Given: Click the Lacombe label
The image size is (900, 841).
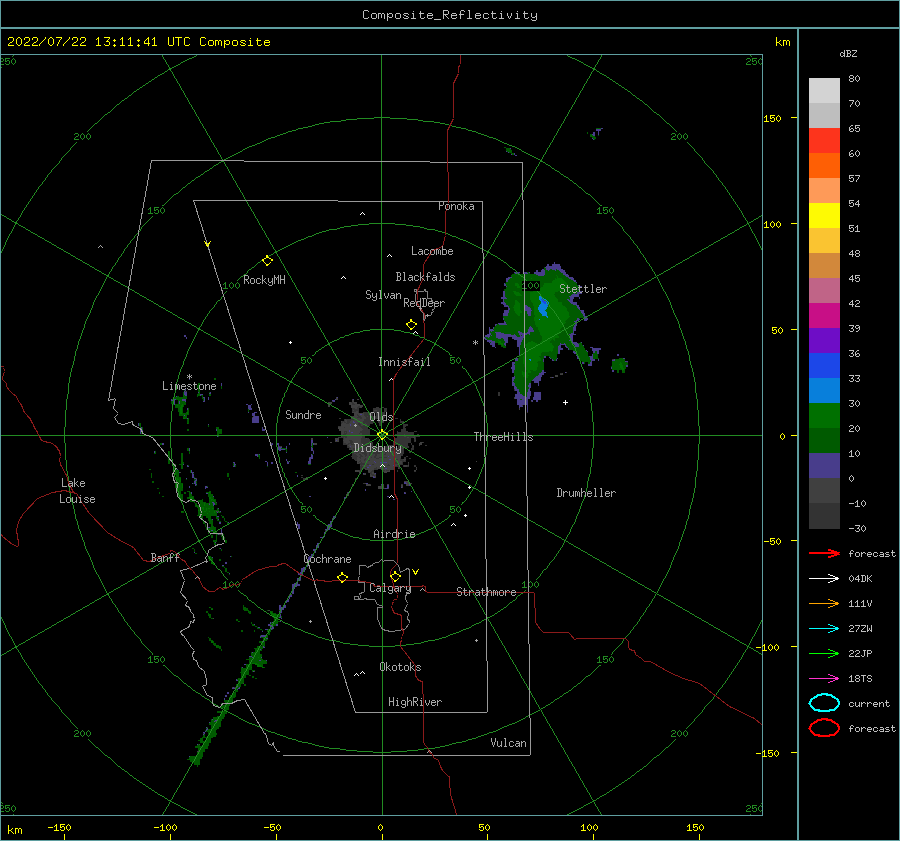Looking at the screenshot, I should click(x=432, y=251).
